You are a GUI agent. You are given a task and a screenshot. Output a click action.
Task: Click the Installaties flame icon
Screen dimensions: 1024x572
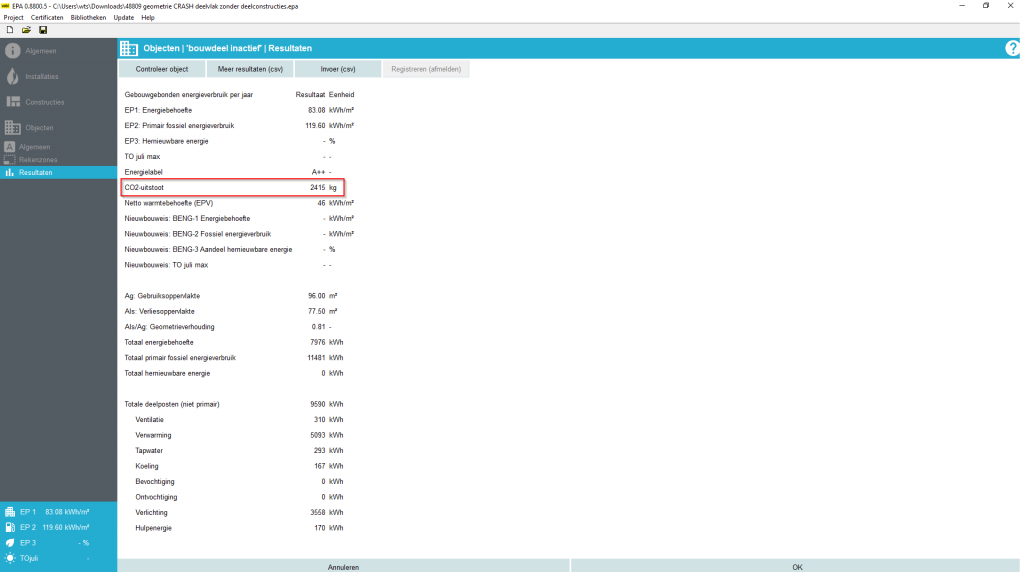pyautogui.click(x=12, y=76)
